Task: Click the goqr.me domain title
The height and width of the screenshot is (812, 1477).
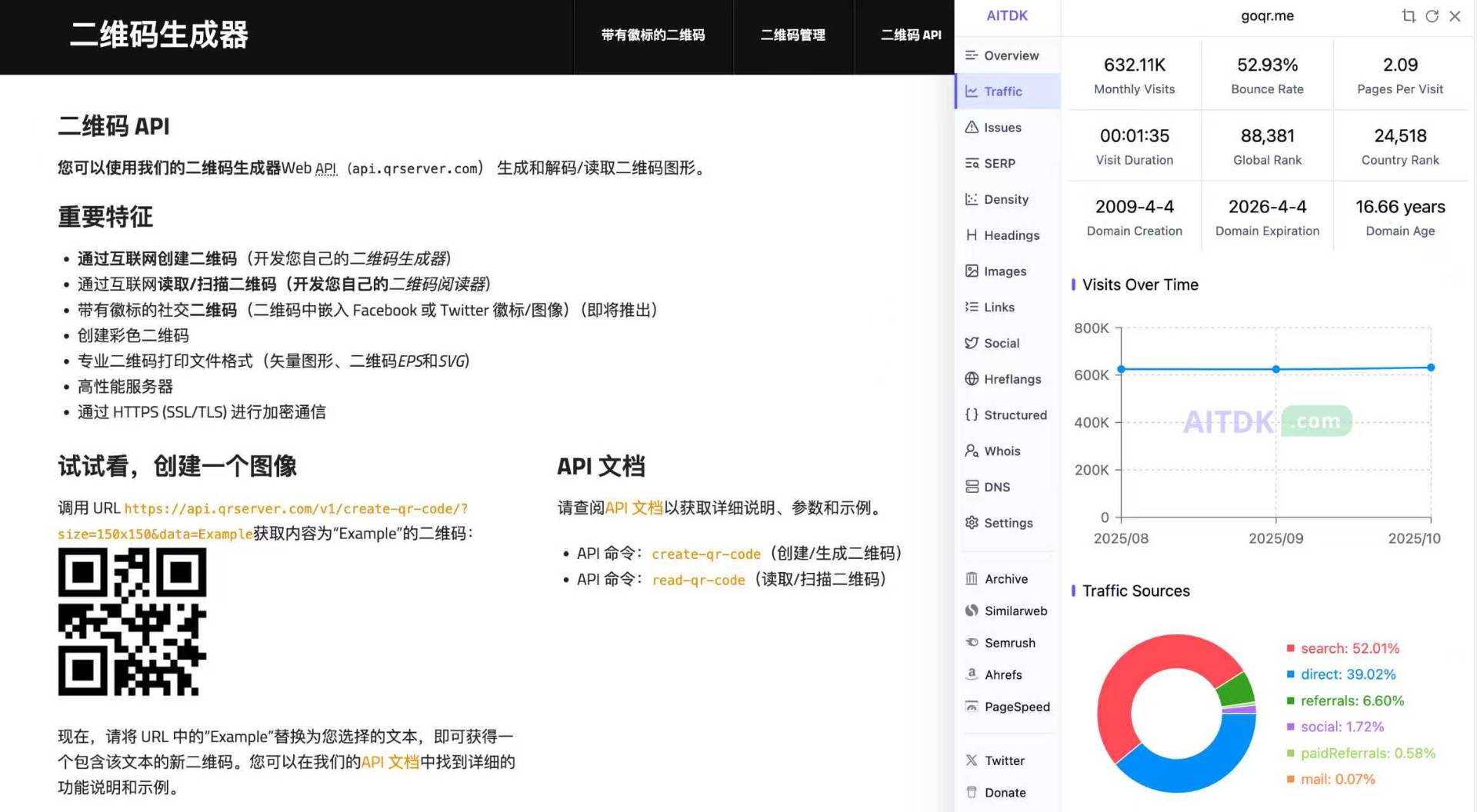Action: (1267, 15)
